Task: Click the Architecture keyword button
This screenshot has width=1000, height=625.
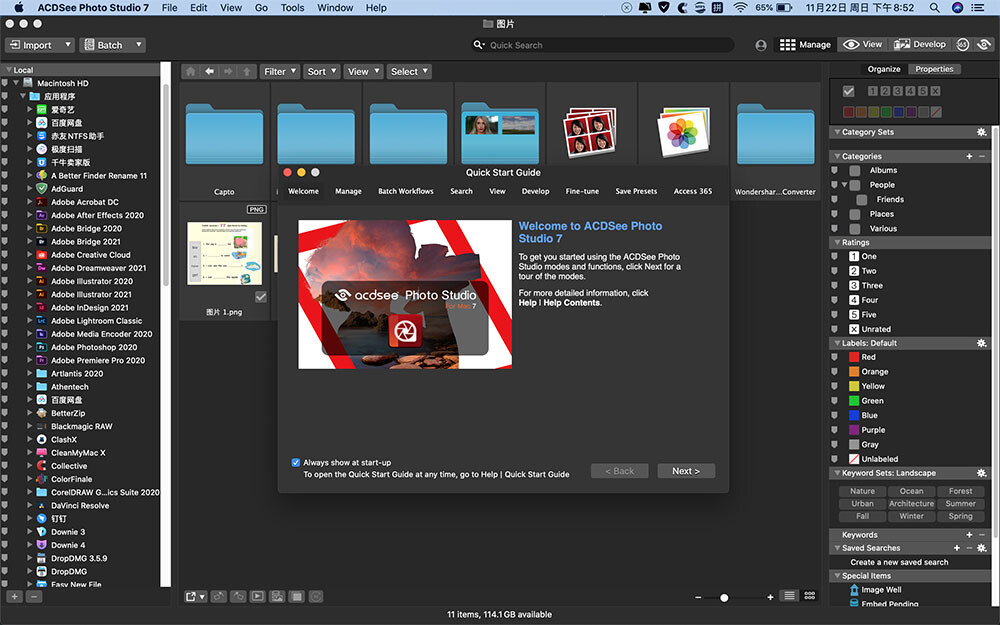Action: tap(911, 504)
